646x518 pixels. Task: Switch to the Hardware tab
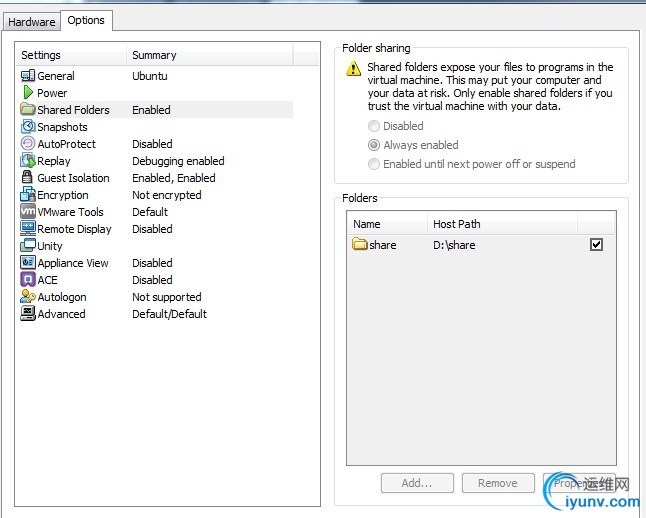click(x=32, y=21)
